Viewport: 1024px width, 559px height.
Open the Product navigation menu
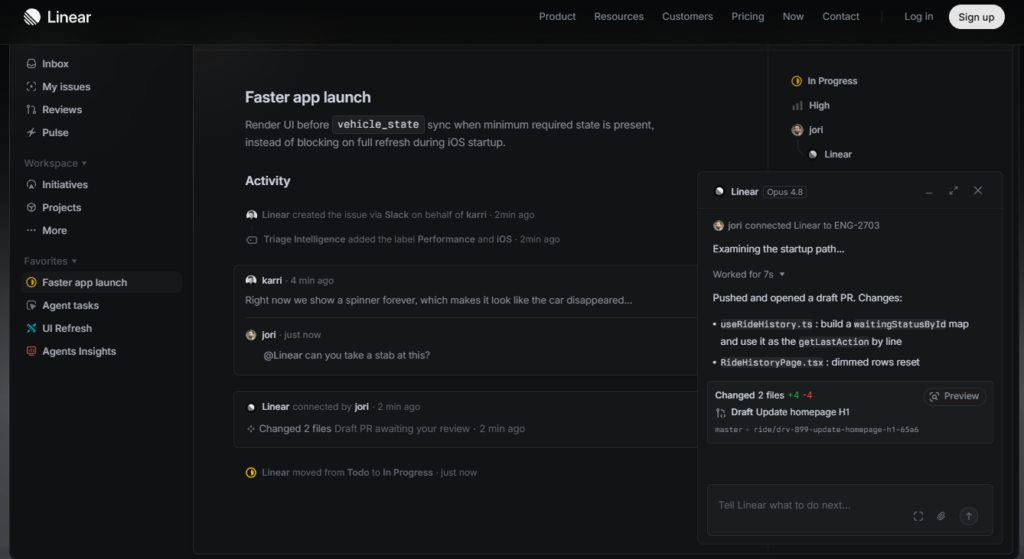coord(557,16)
